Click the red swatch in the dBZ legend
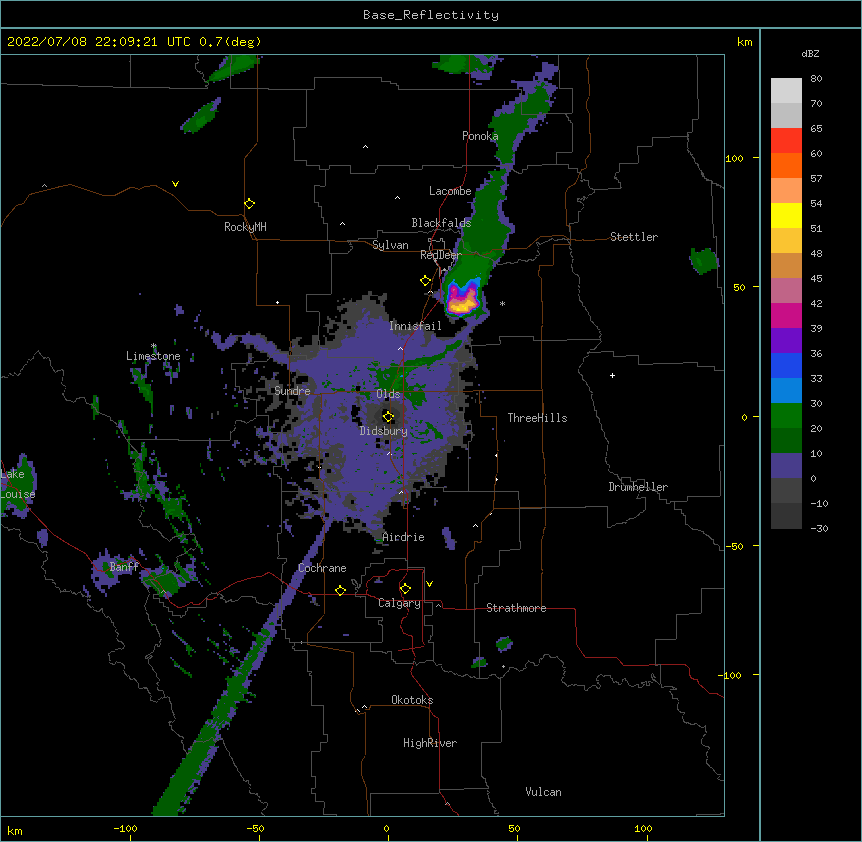 [786, 141]
